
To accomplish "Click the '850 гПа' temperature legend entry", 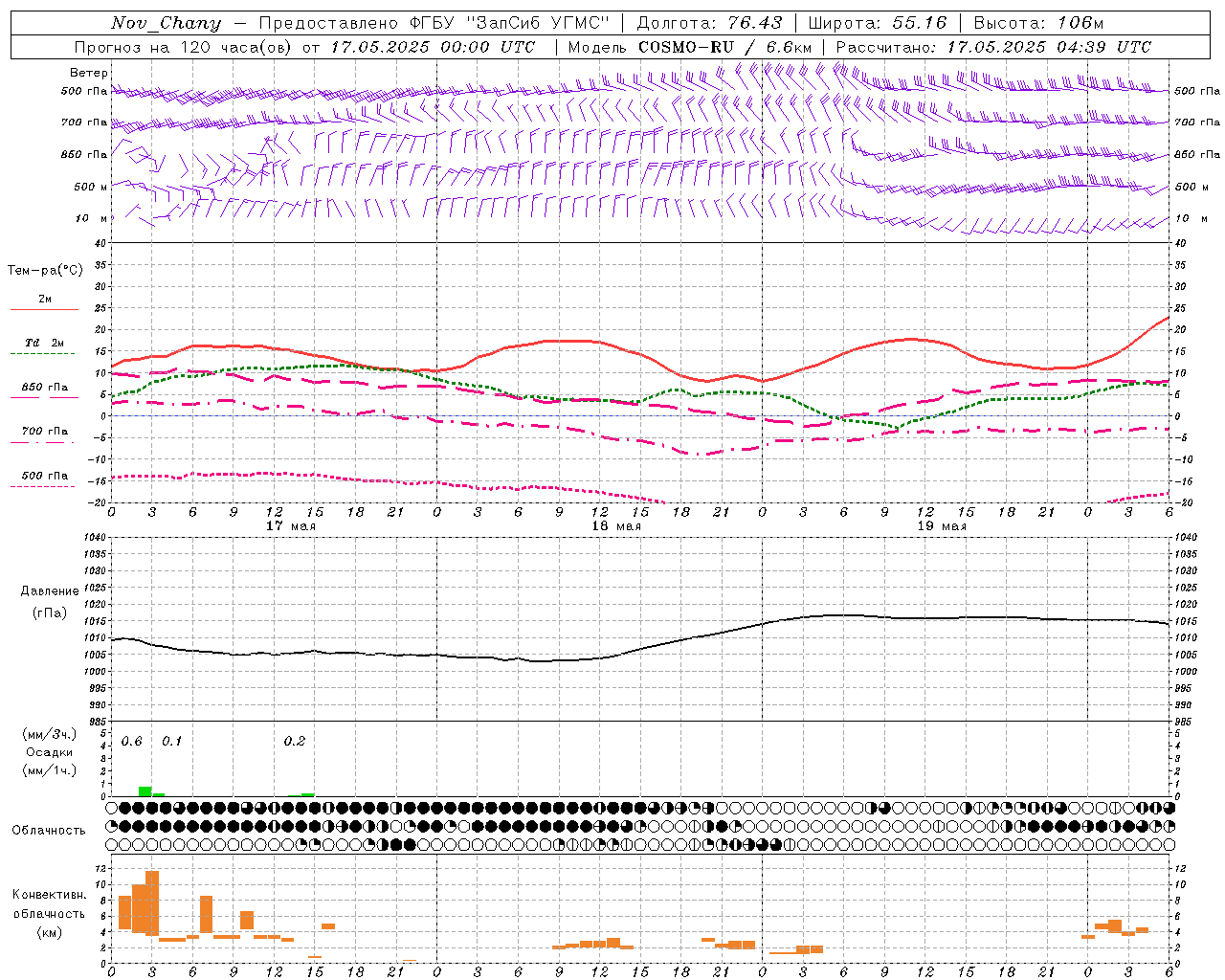I will click(x=45, y=387).
